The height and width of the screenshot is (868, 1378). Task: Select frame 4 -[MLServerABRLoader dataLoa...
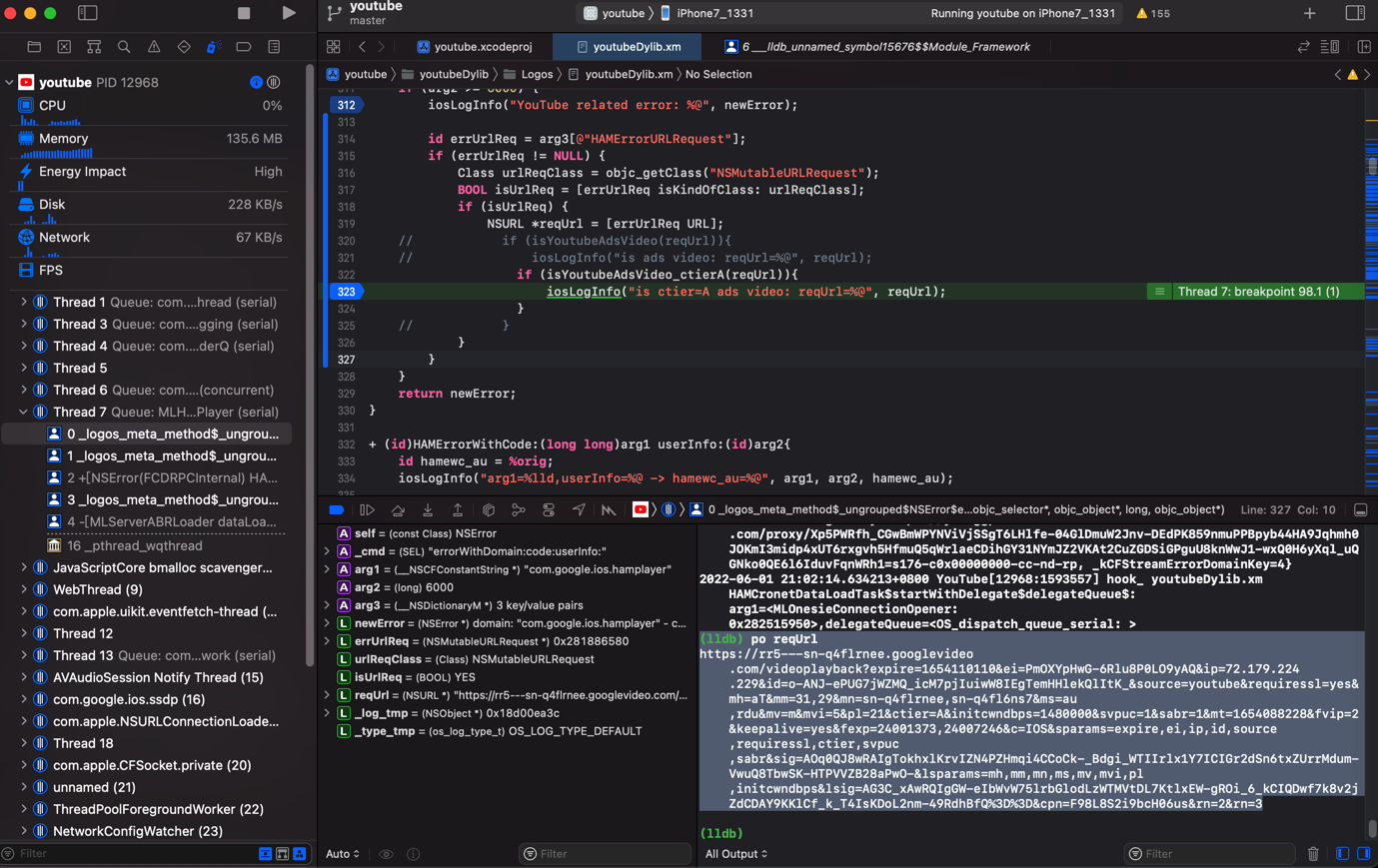pos(164,521)
